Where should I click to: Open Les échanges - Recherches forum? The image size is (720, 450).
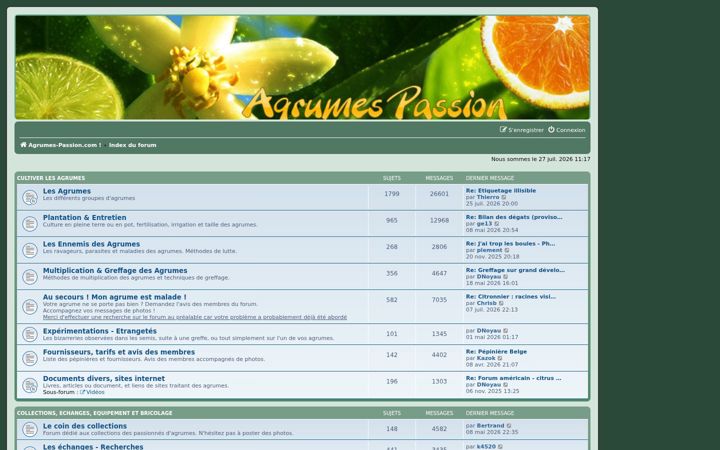pos(93,446)
